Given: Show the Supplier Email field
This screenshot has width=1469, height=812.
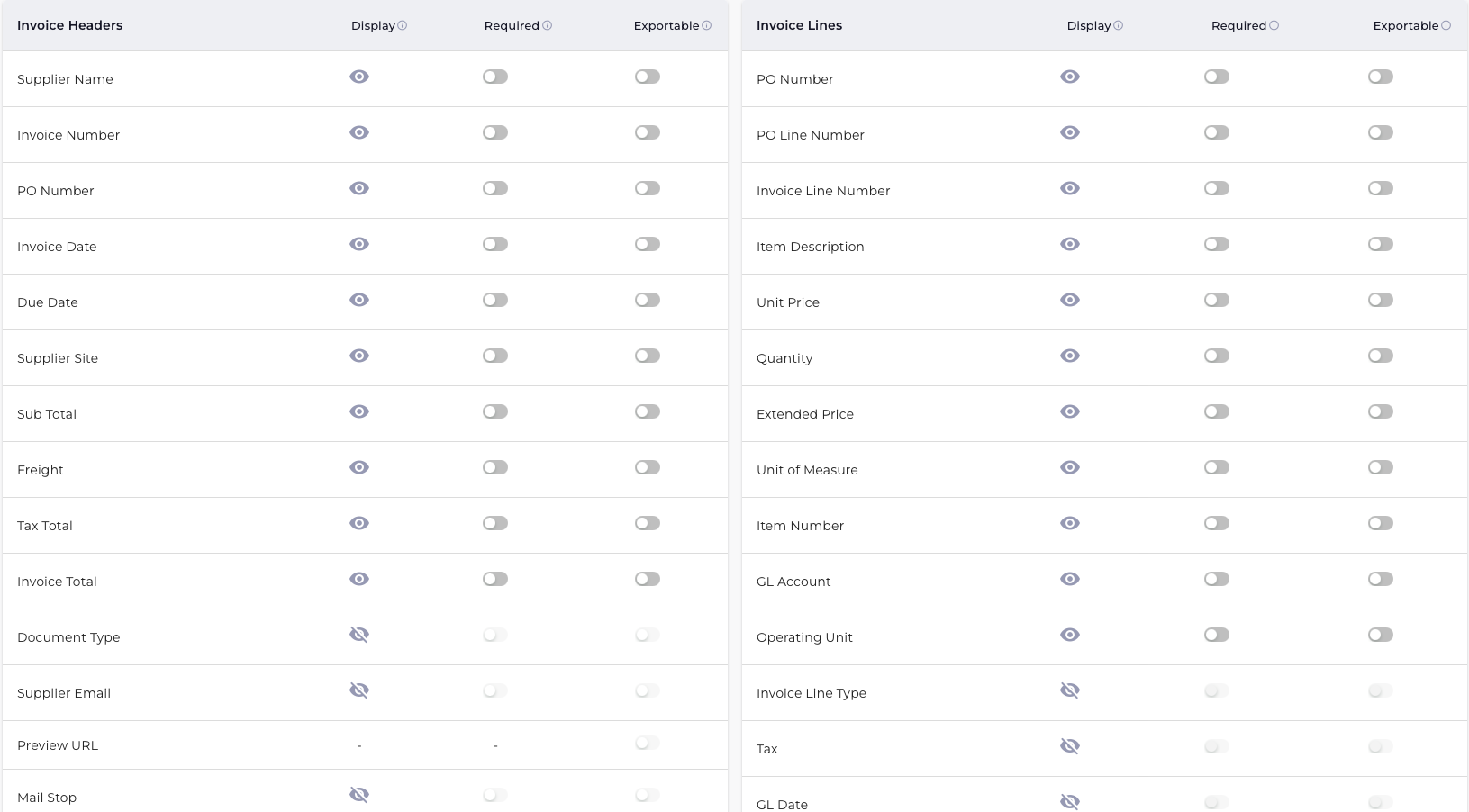Looking at the screenshot, I should [359, 690].
